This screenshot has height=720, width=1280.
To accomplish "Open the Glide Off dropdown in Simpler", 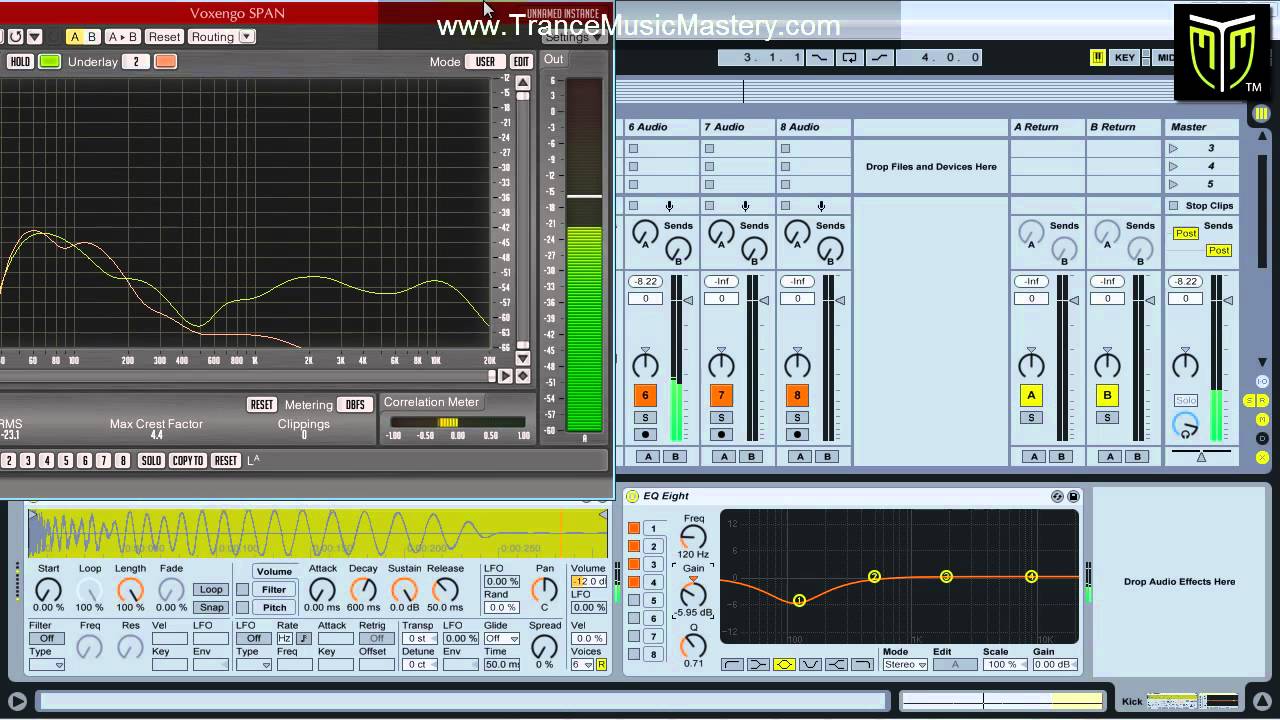I will coord(501,638).
